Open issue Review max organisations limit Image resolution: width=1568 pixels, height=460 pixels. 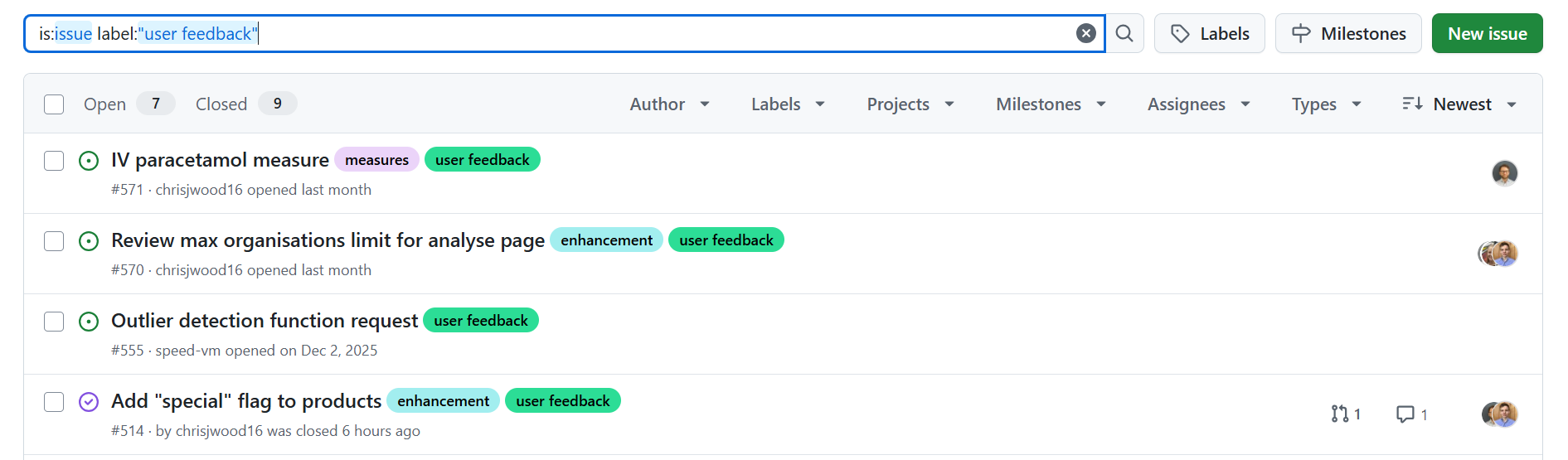click(328, 240)
